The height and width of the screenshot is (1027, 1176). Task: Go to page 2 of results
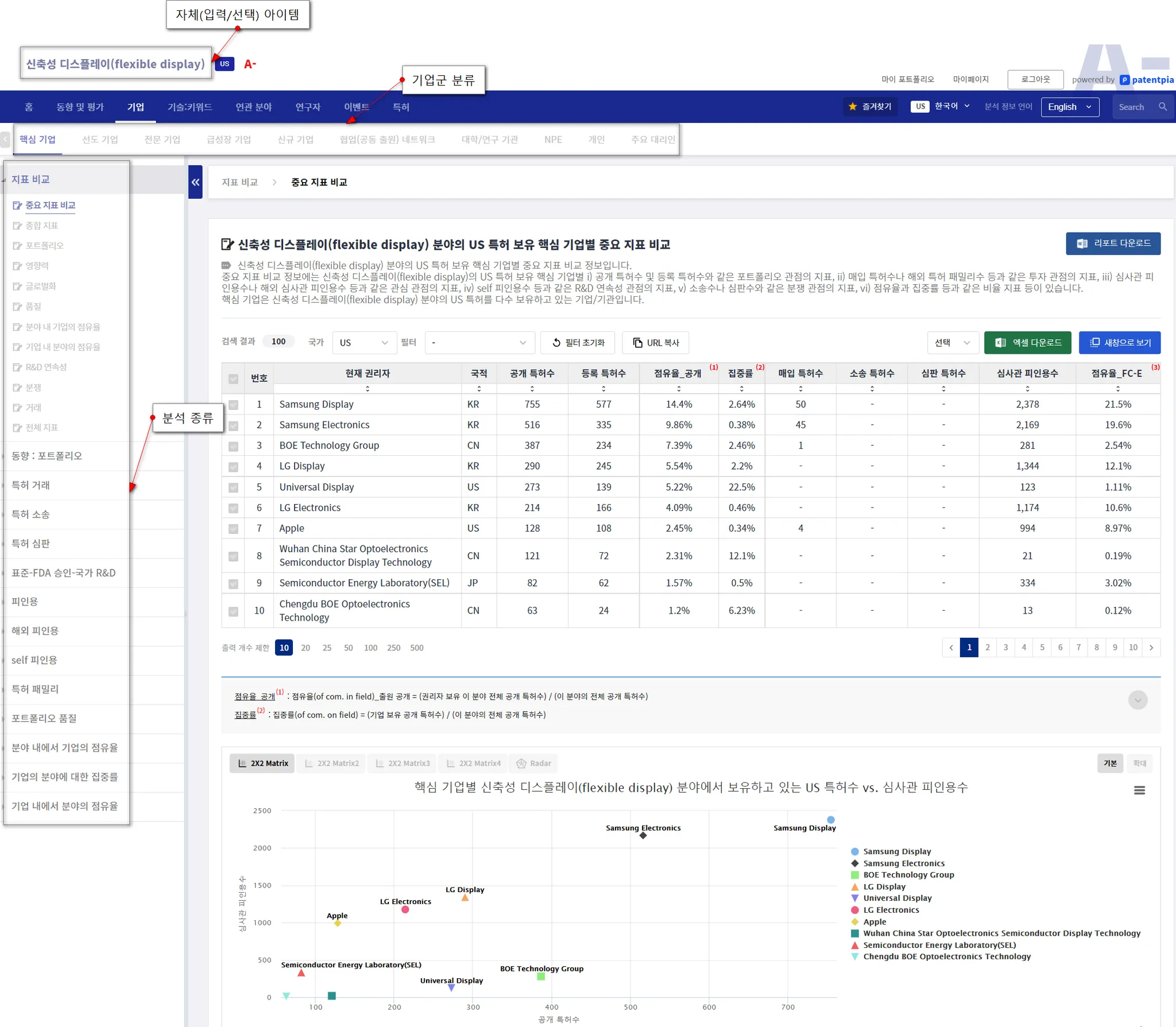coord(987,648)
